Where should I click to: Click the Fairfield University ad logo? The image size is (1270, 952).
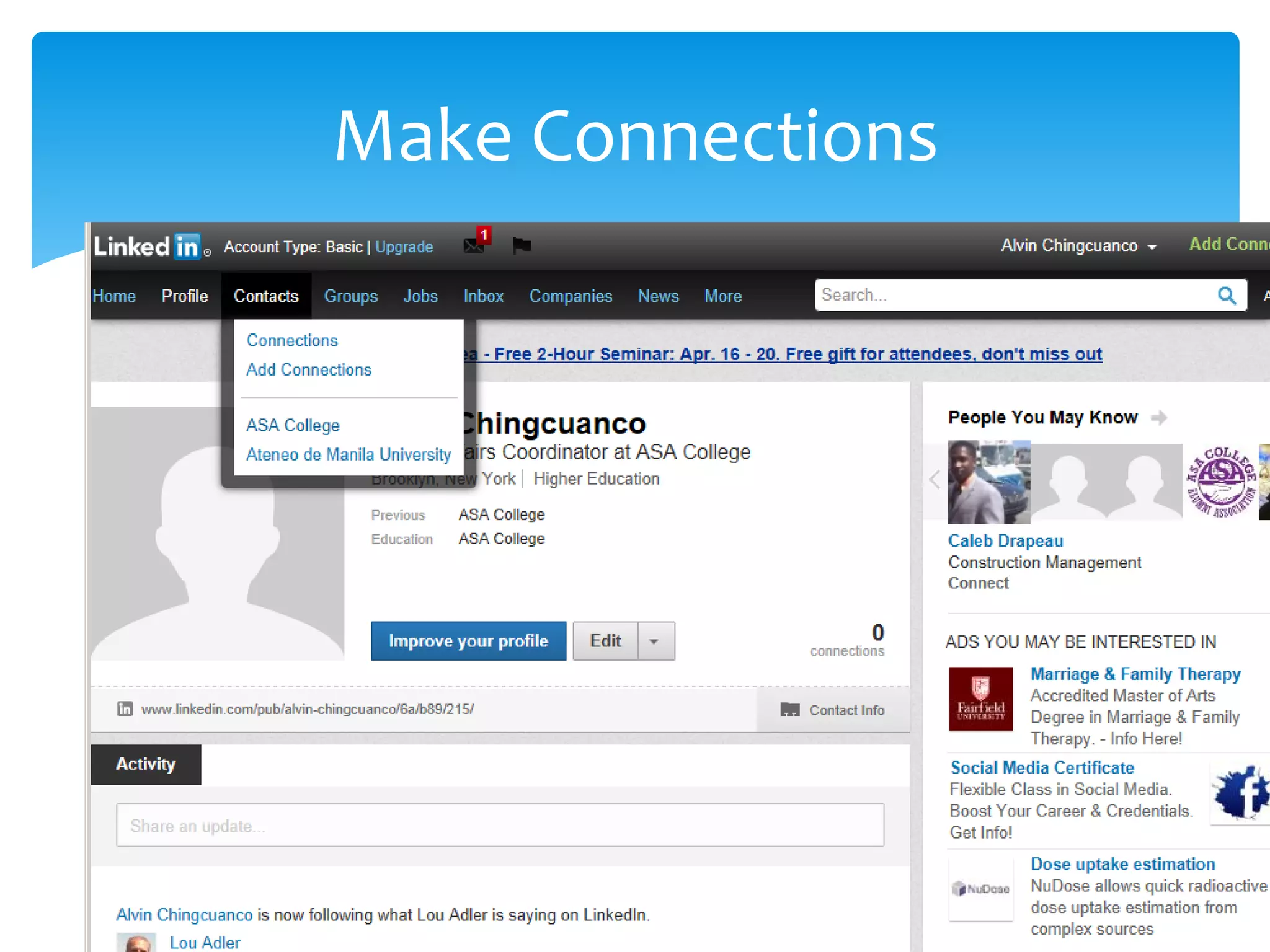(980, 699)
